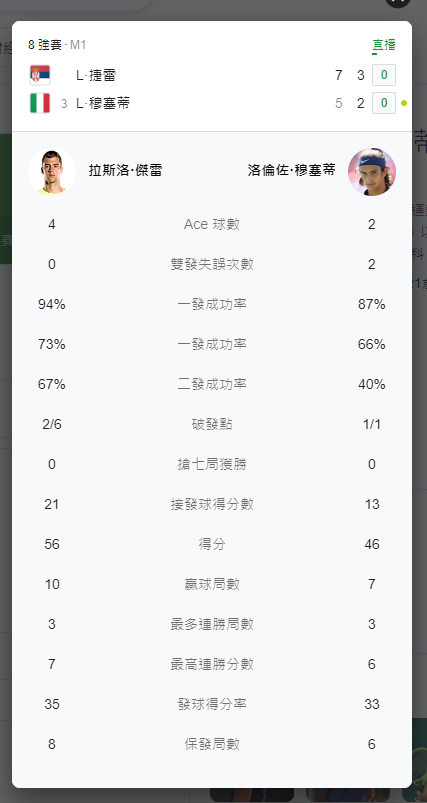Click current game score box for 穆塞蒂
This screenshot has width=427, height=803.
coord(384,103)
